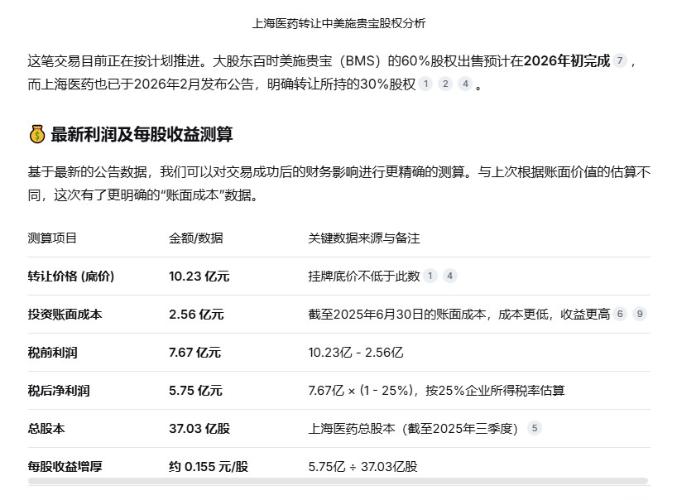Select value 5.75 亿元

coord(196,390)
